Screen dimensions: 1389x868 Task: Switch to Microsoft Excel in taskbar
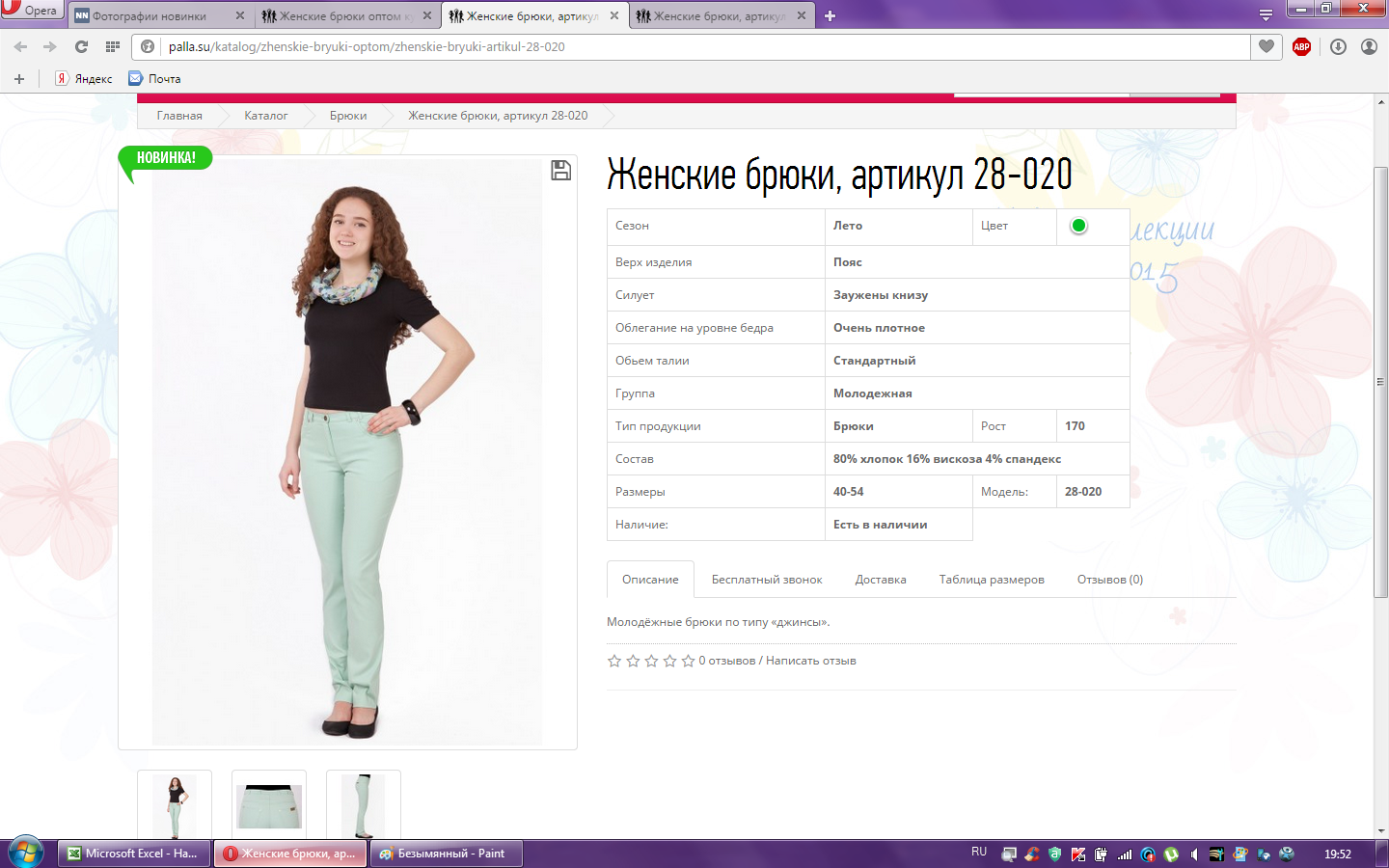(133, 854)
